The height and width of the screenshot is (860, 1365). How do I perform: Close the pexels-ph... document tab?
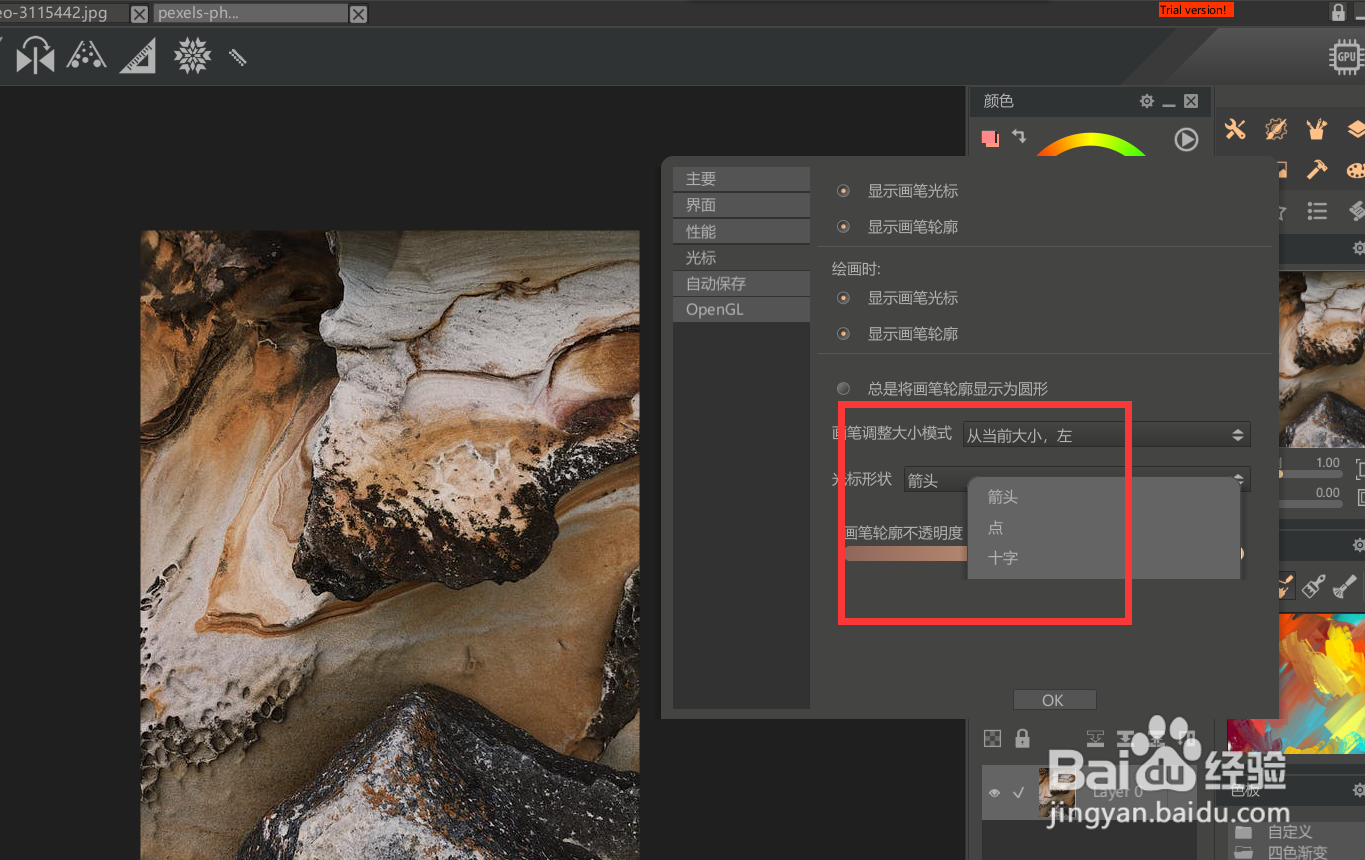pyautogui.click(x=358, y=14)
